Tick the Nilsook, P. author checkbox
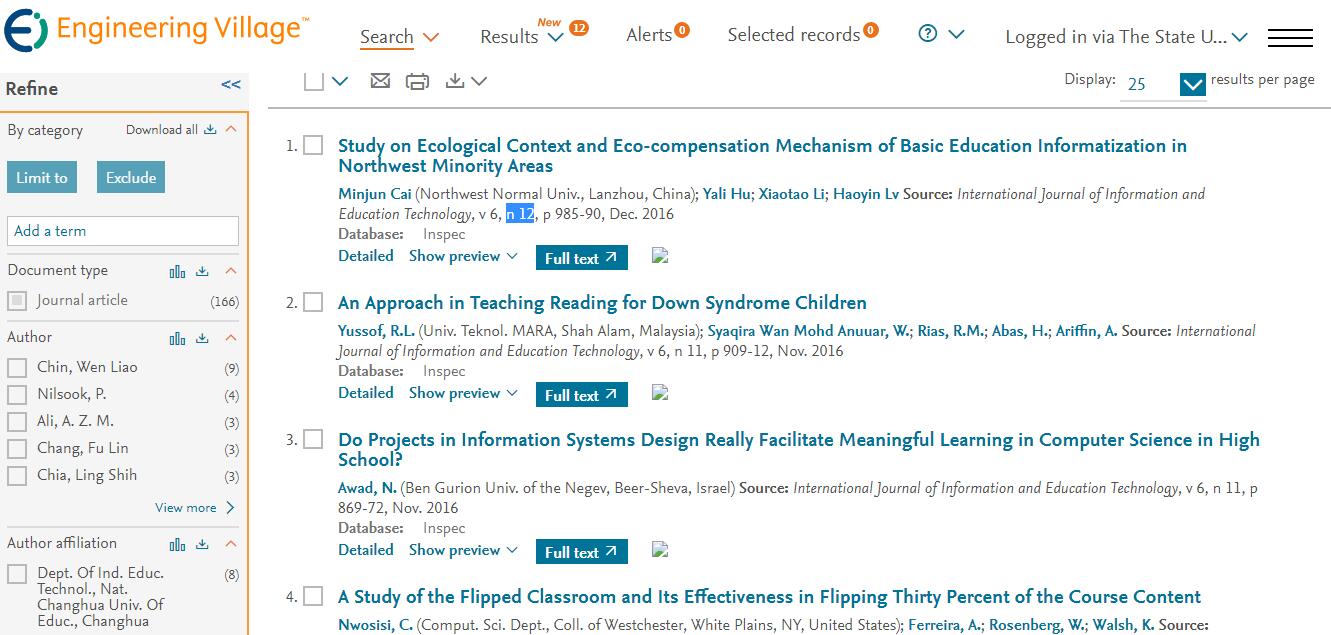Image resolution: width=1331 pixels, height=635 pixels. pos(17,395)
